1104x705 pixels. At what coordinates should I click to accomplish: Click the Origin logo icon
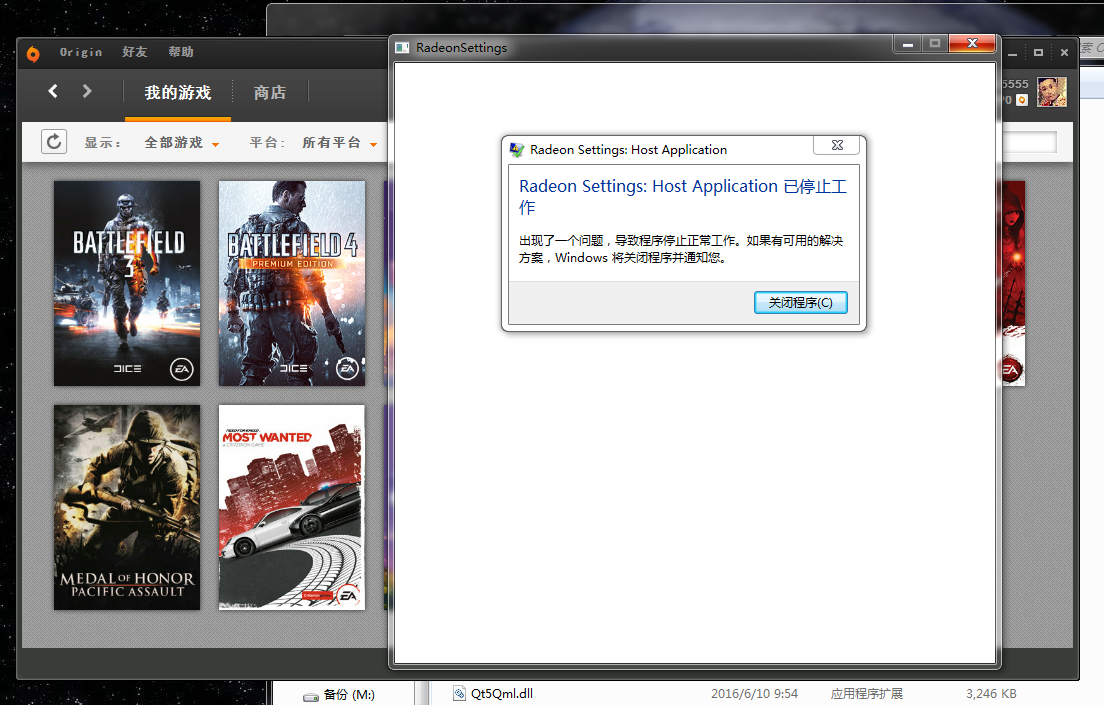pos(32,54)
